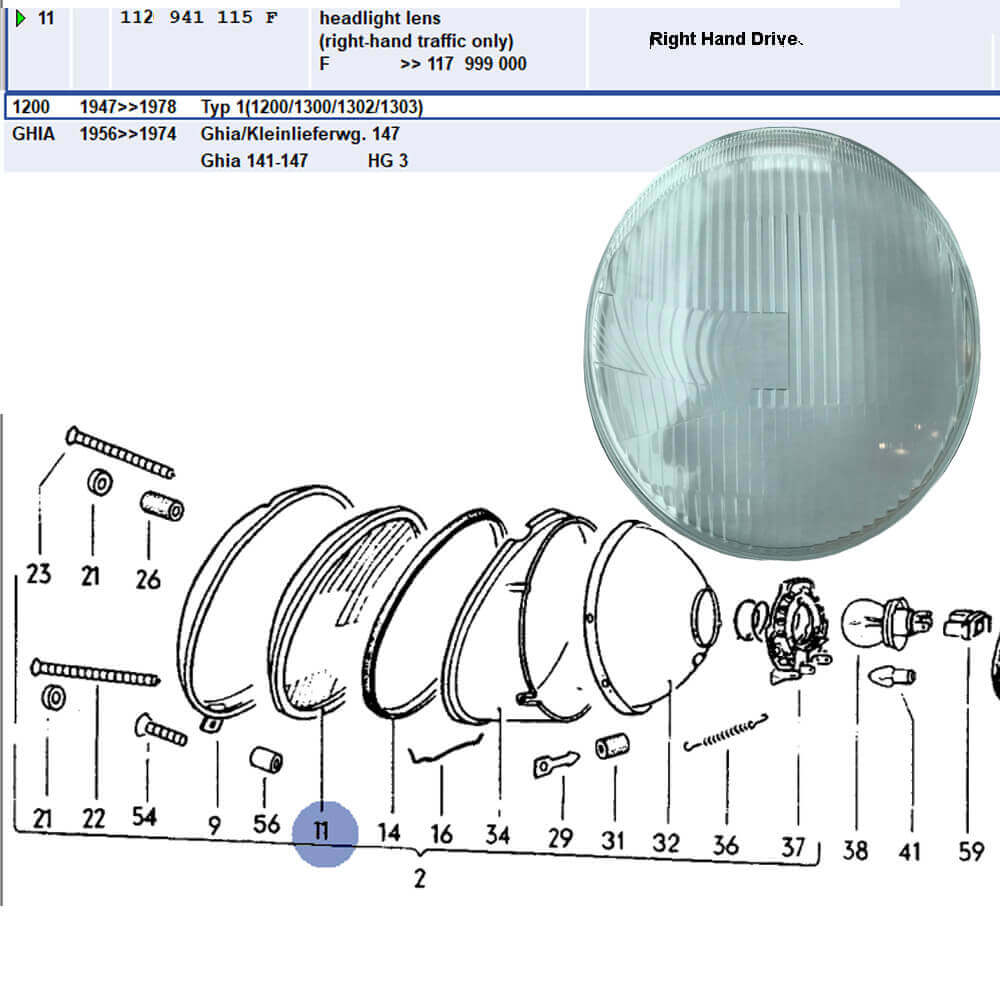Click the blue highlighted number 11 marker
Screen dimensions: 1000x1000
pos(324,832)
